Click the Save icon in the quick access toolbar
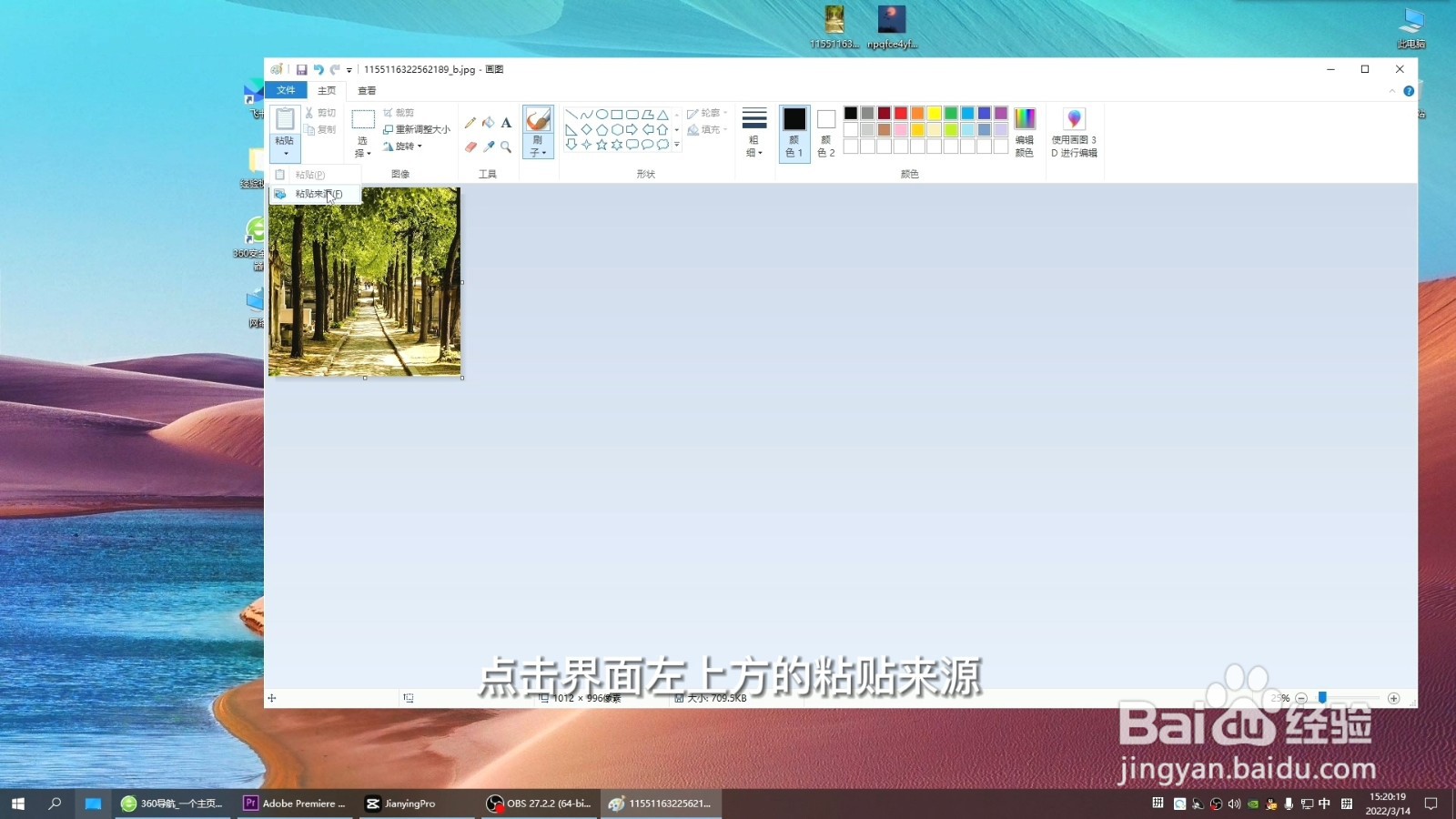This screenshot has height=819, width=1456. click(301, 69)
